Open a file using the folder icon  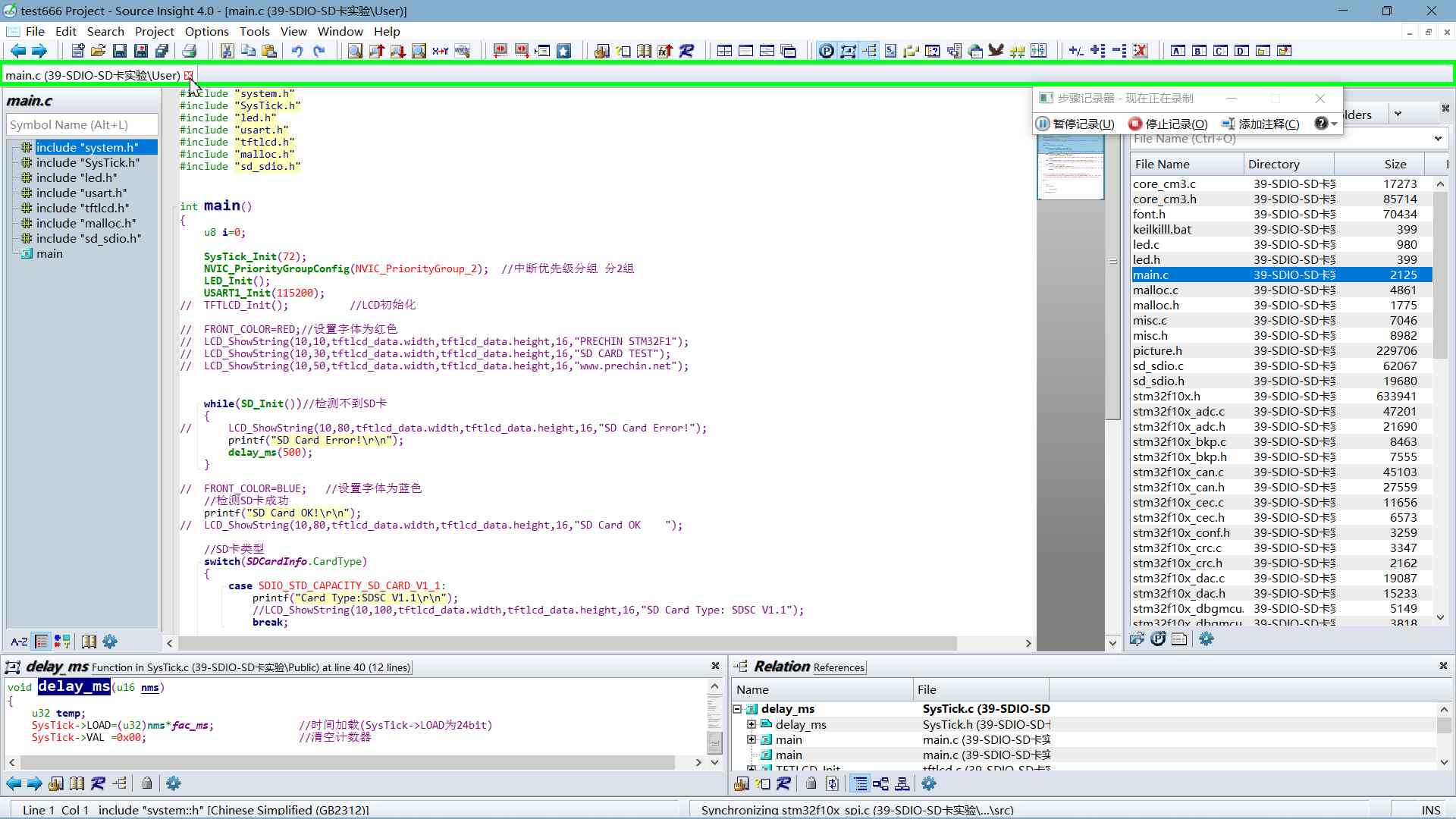tap(98, 51)
